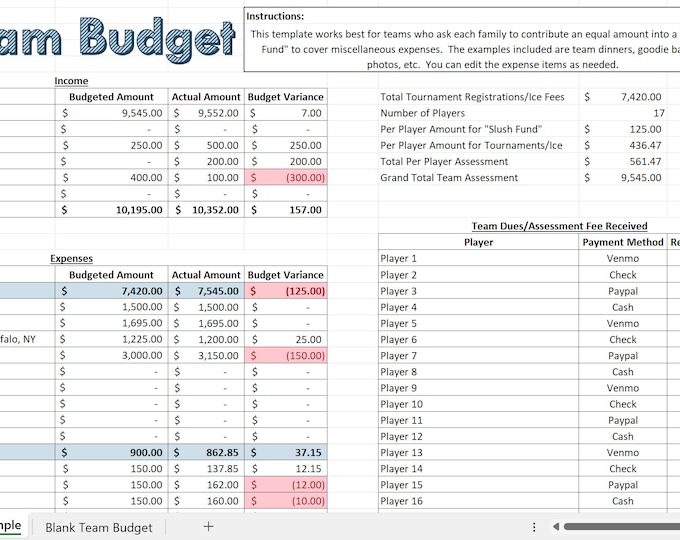Select Total Tournament Registrations/Ice Fees label

pyautogui.click(x=472, y=97)
